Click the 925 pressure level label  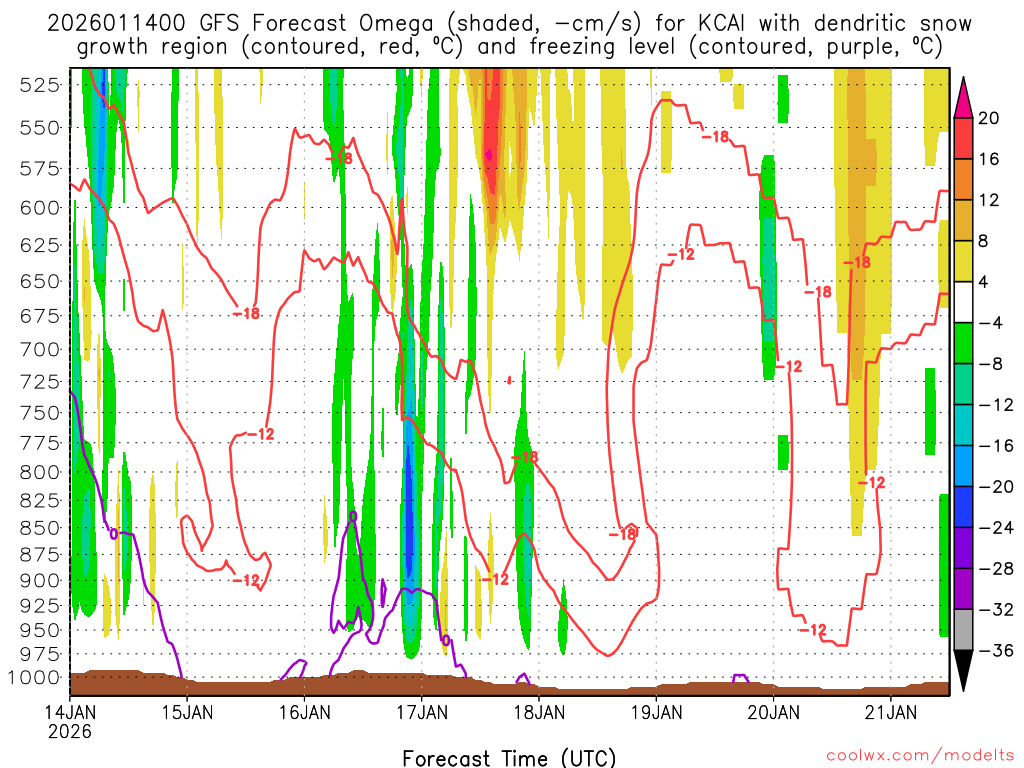click(x=40, y=605)
